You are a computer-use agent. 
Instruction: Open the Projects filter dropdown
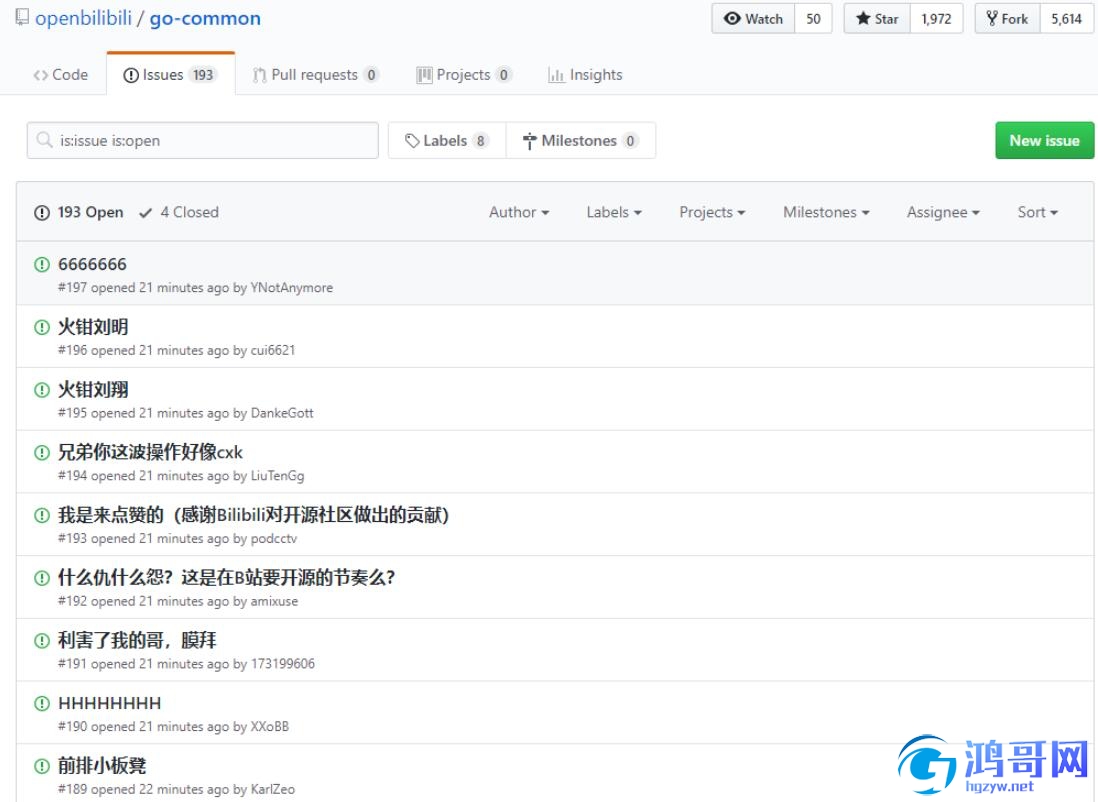(712, 212)
